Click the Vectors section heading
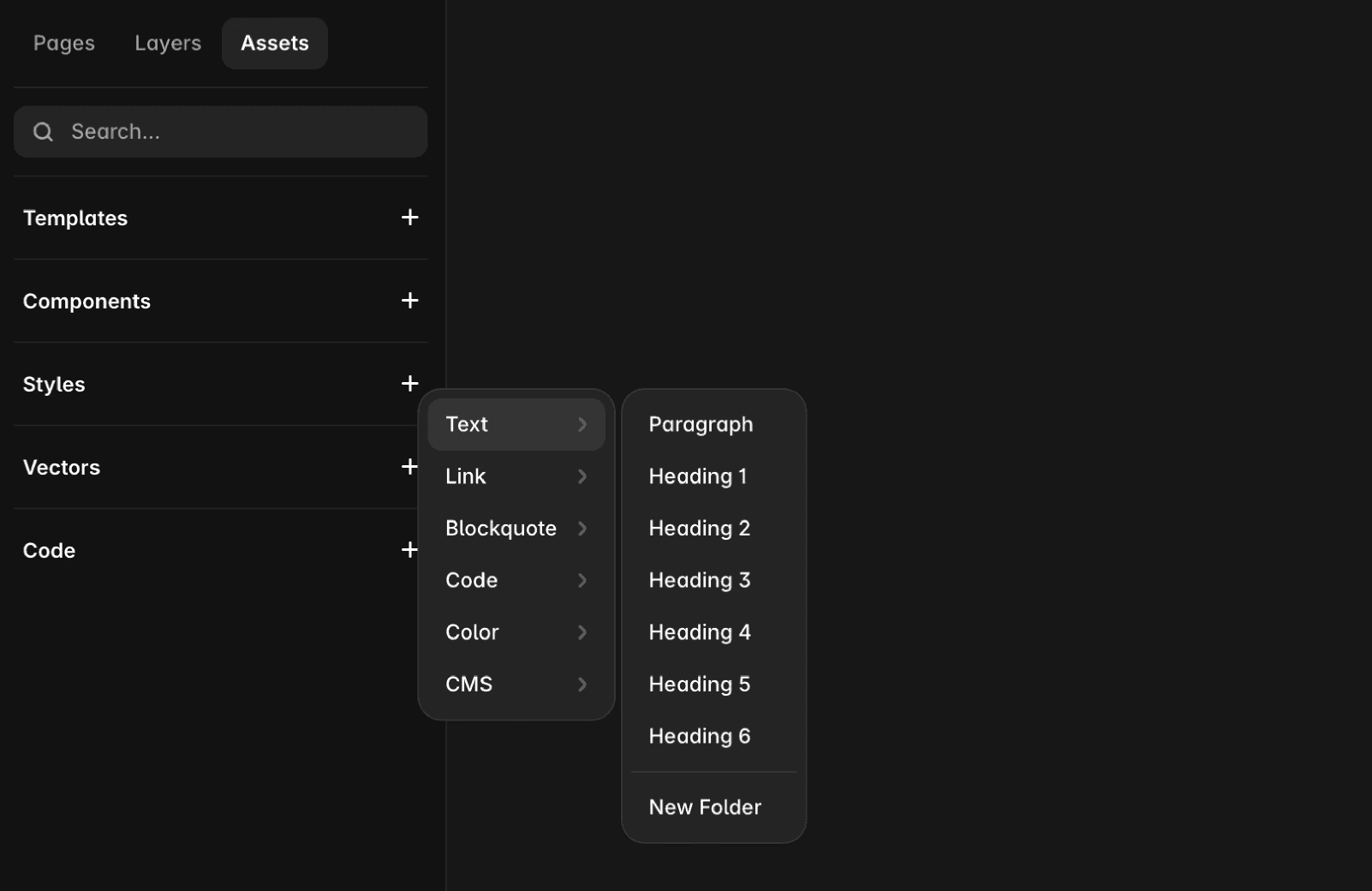The height and width of the screenshot is (891, 1372). point(62,468)
